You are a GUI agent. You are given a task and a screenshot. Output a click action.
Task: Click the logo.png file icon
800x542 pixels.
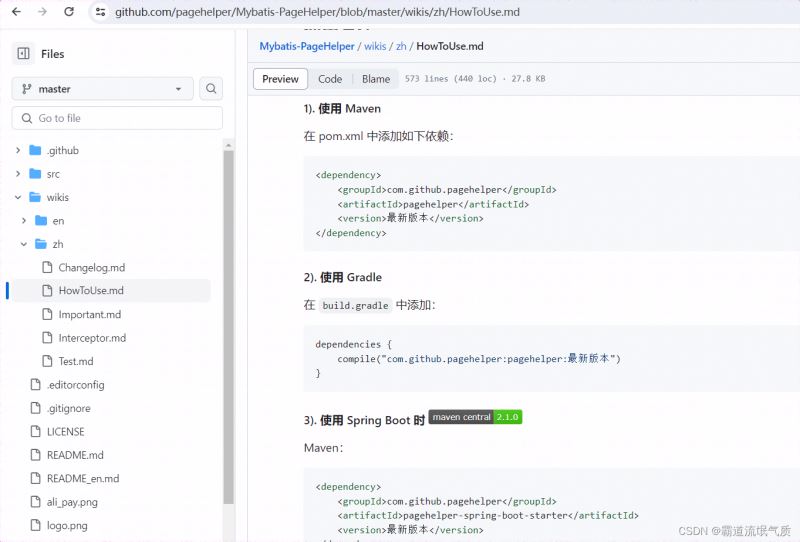(35, 525)
